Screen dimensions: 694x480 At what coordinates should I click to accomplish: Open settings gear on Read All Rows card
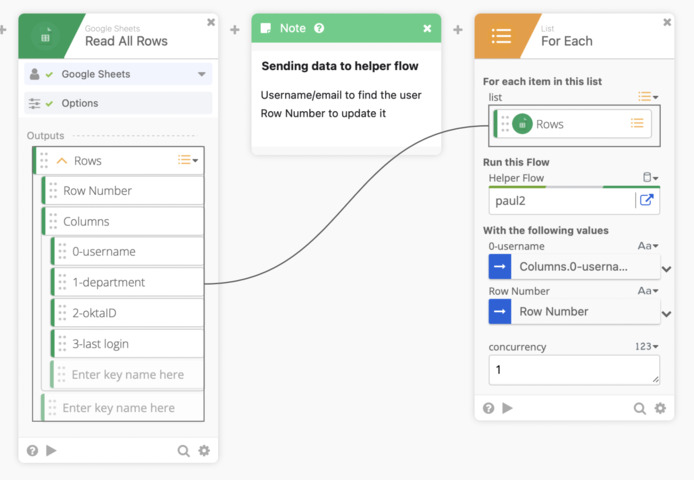[204, 451]
